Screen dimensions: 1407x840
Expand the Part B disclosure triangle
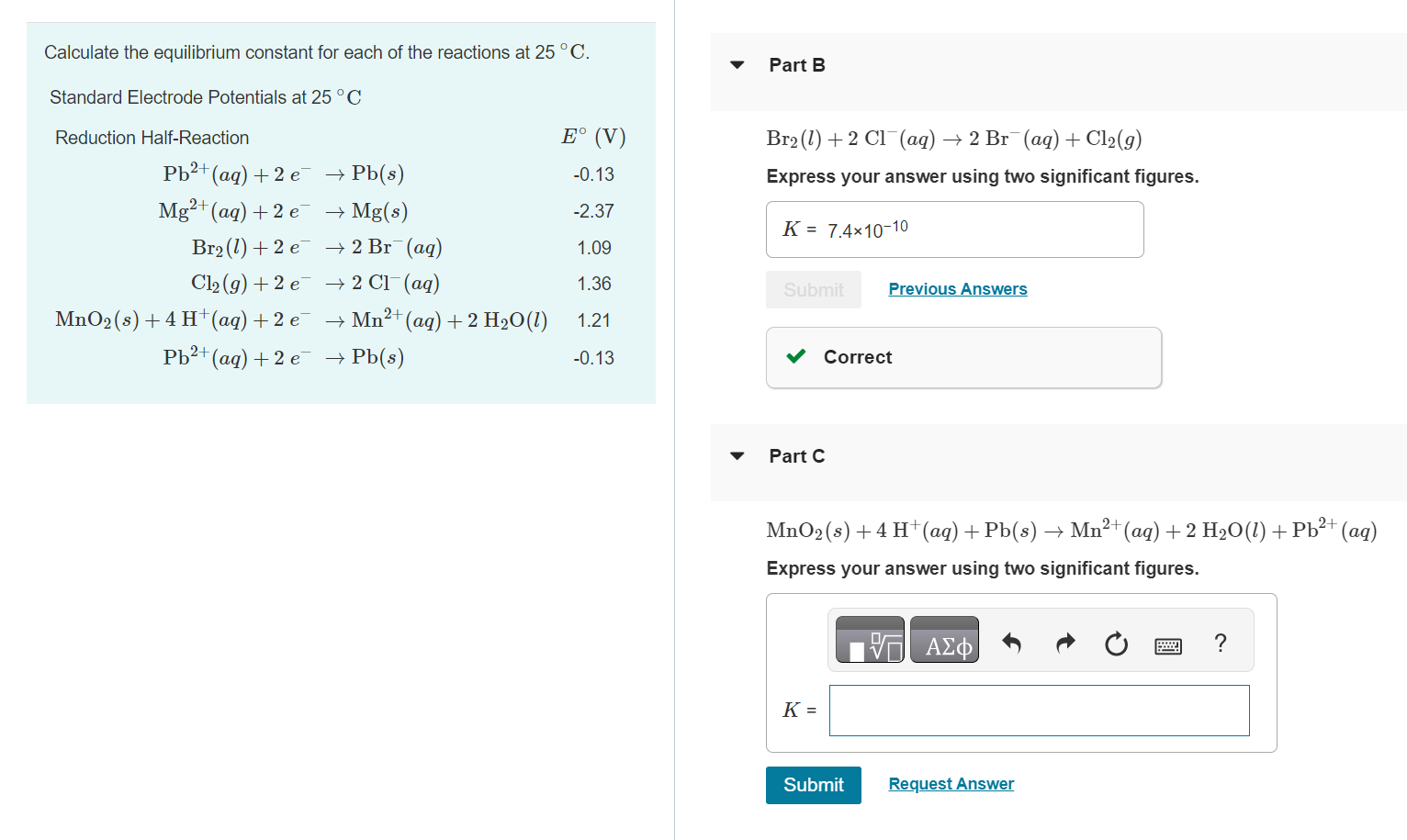click(737, 65)
